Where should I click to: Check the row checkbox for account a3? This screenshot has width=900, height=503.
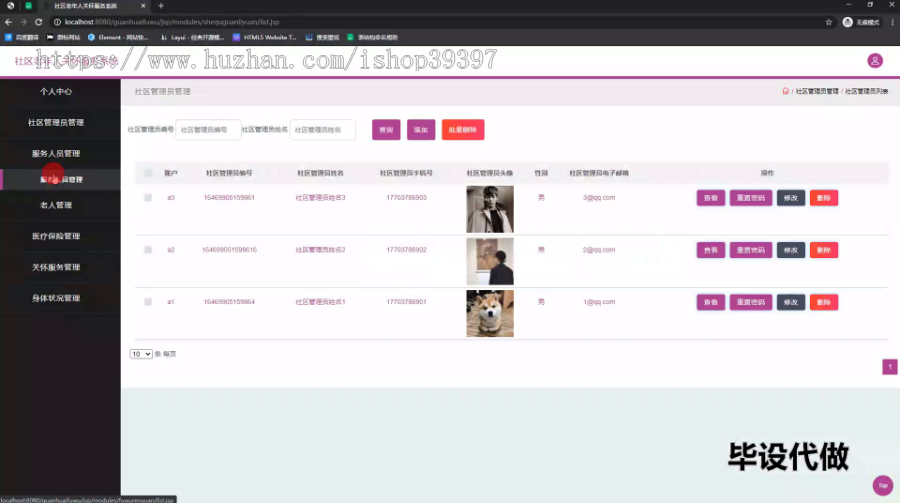pos(148,198)
